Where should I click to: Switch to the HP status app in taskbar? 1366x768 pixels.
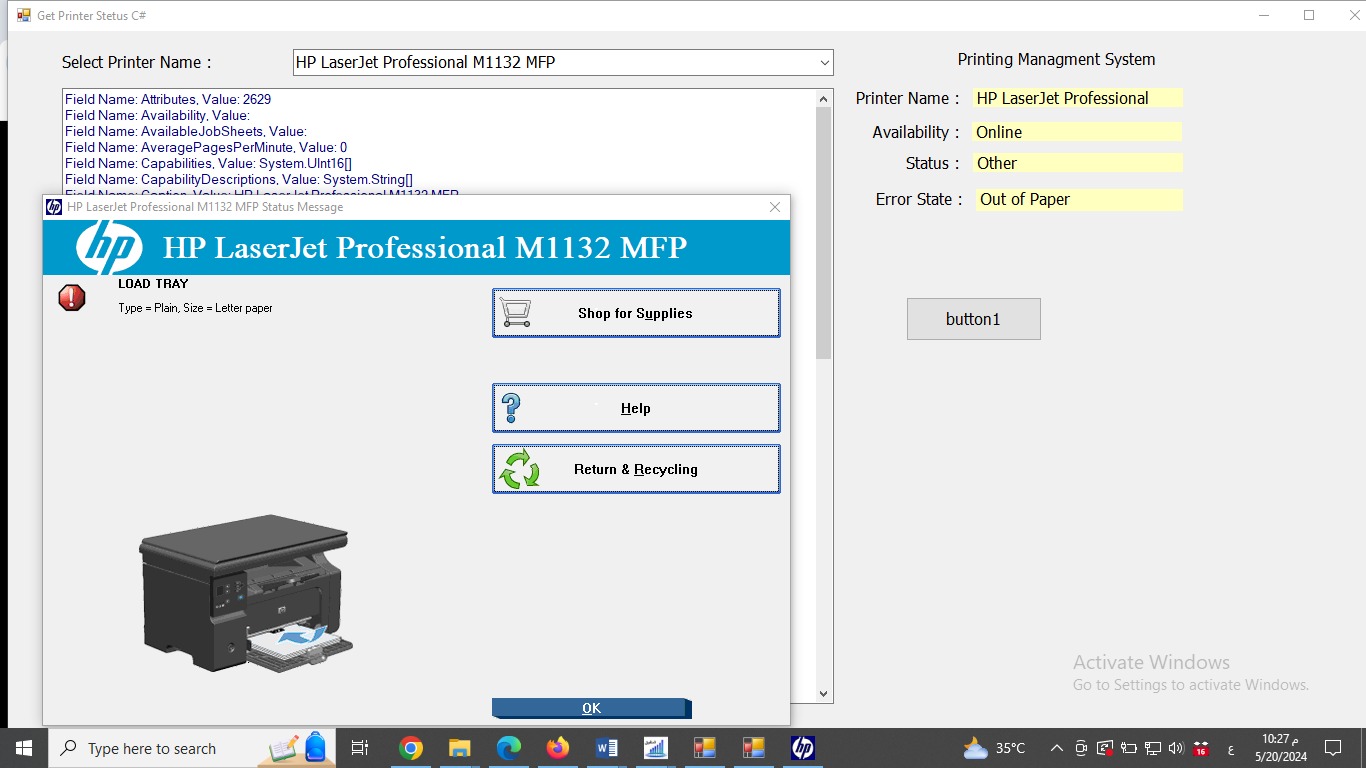(802, 748)
